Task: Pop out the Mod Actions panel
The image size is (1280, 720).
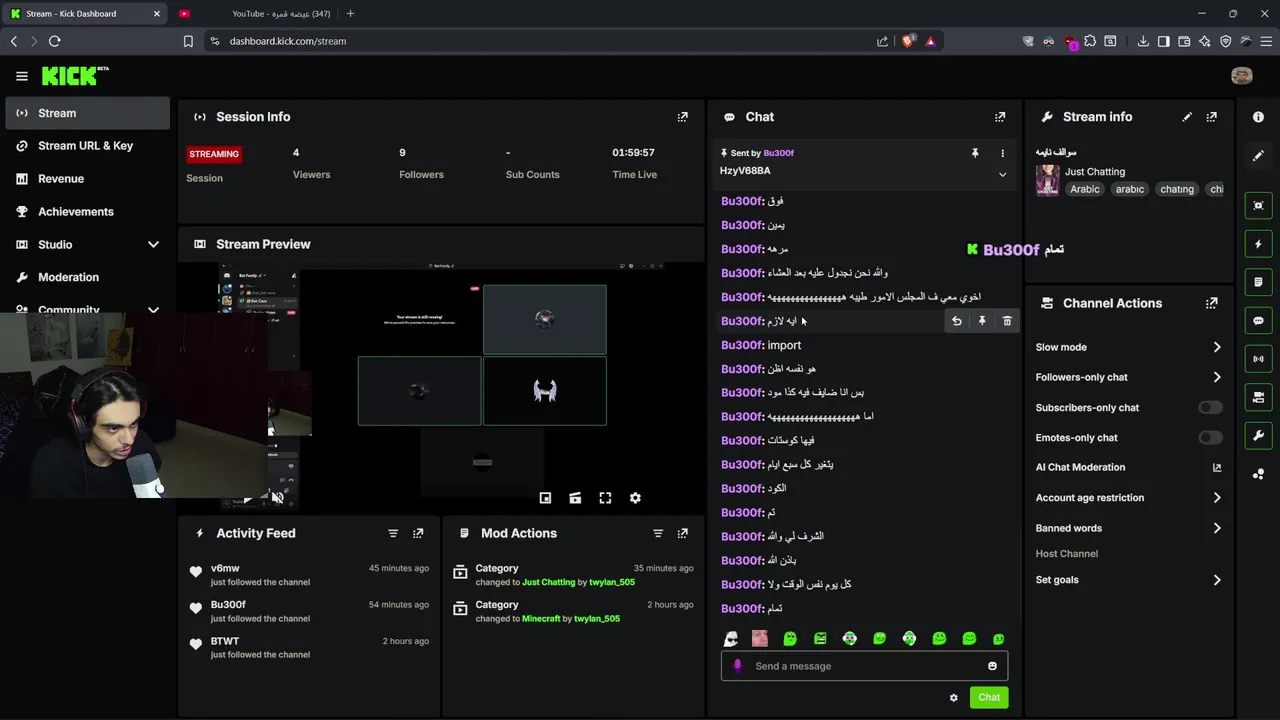Action: tap(683, 534)
